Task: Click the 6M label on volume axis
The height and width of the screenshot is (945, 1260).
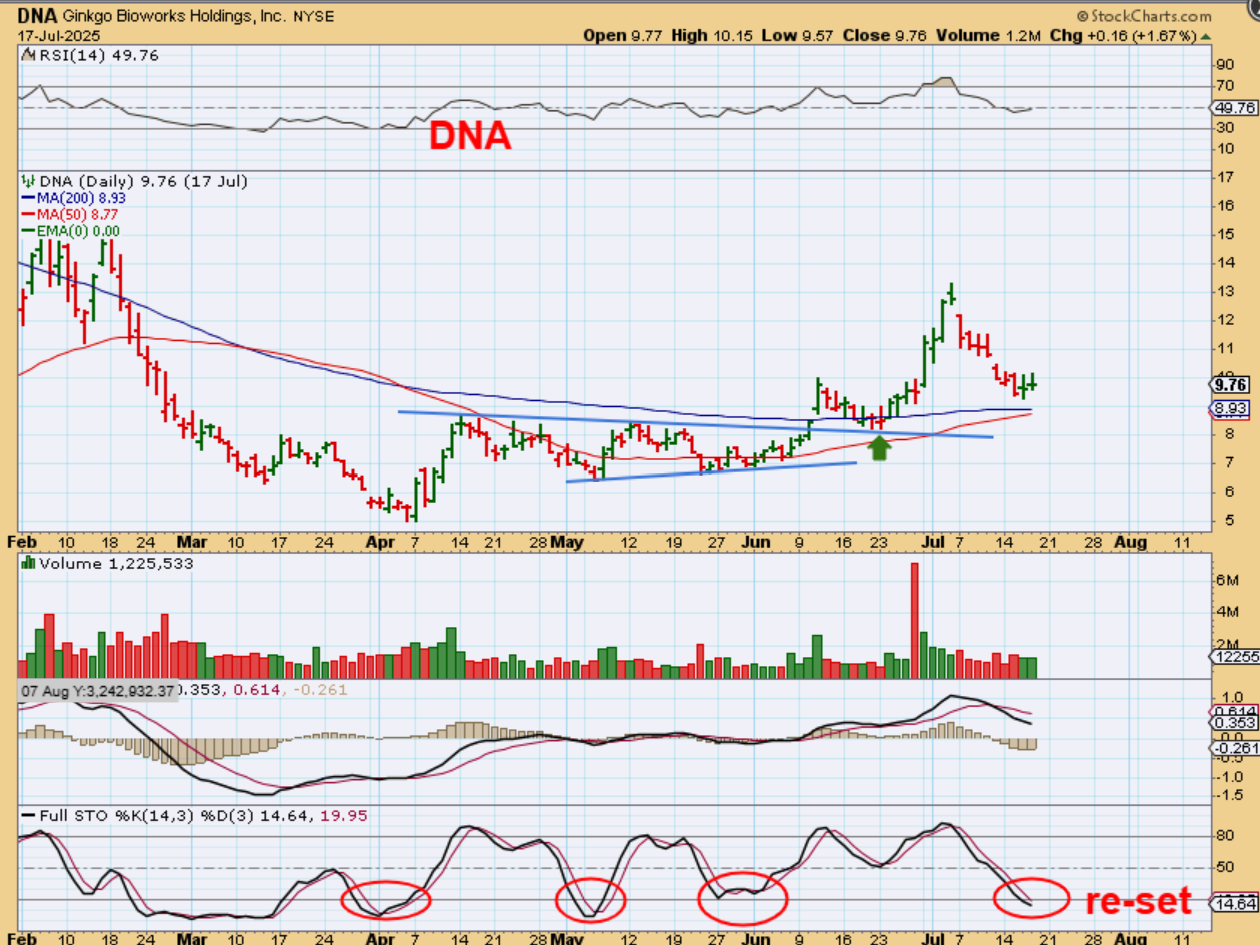Action: coord(1227,581)
